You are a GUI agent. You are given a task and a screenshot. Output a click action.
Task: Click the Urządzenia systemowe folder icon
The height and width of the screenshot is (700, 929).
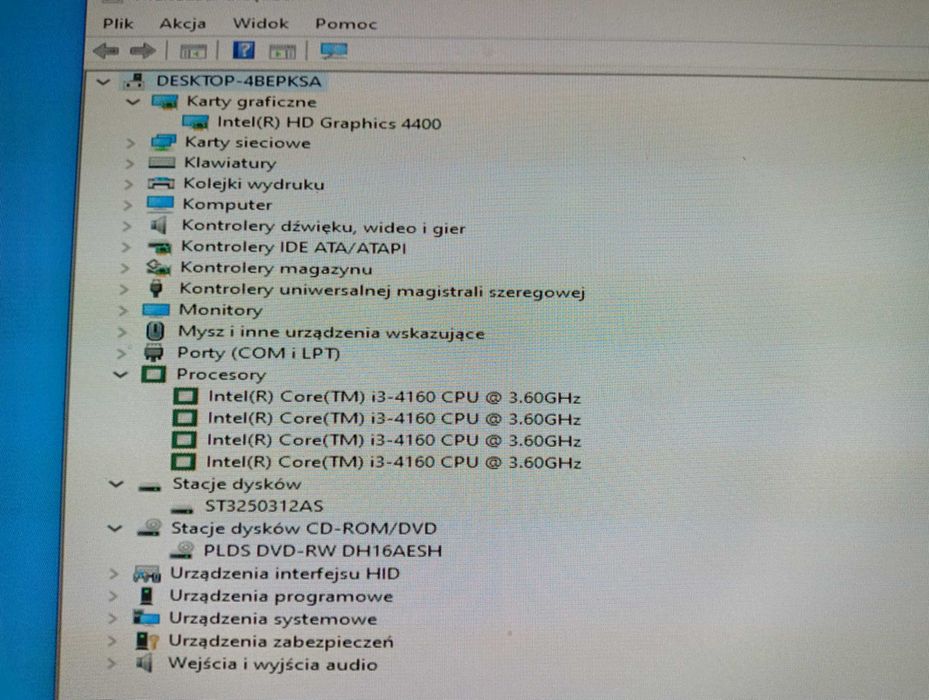(146, 618)
